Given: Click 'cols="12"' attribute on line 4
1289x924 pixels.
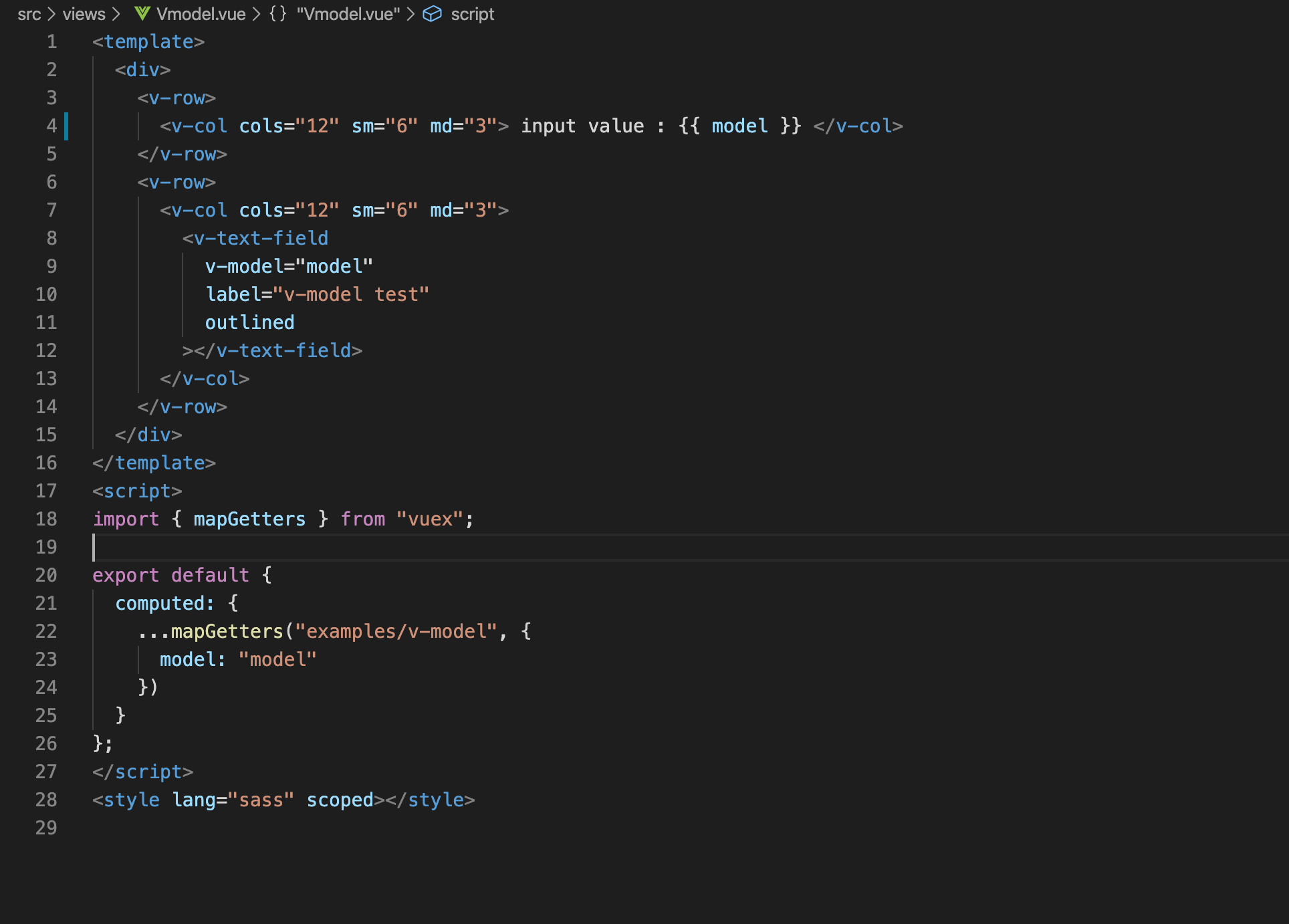Looking at the screenshot, I should click(289, 126).
